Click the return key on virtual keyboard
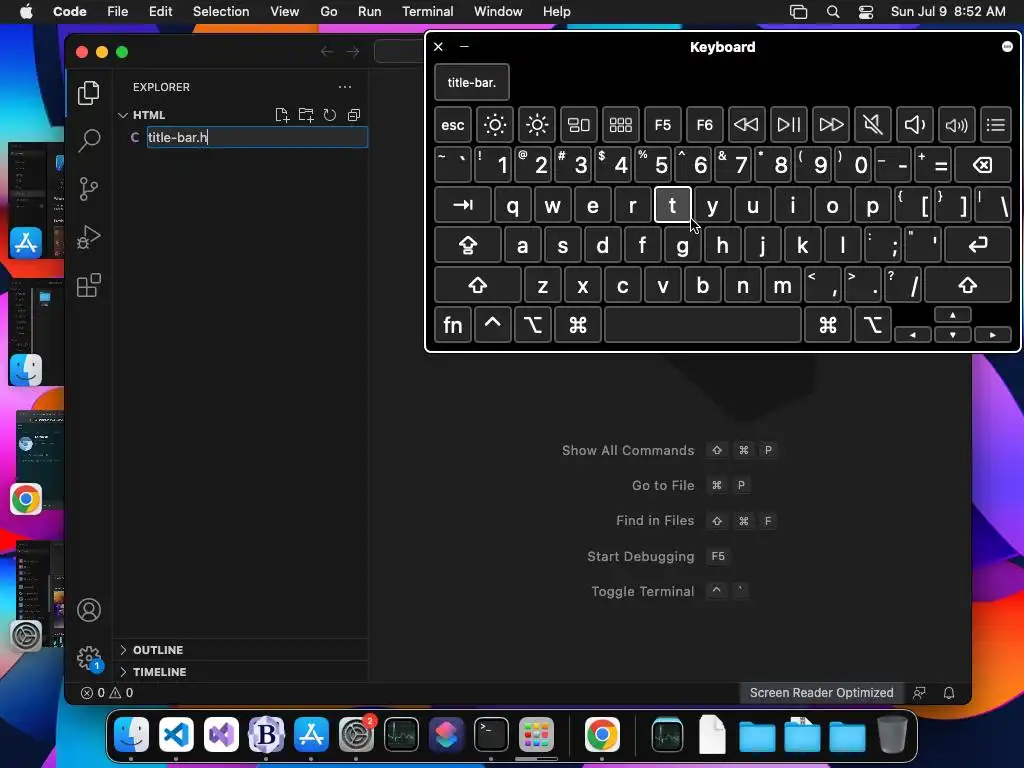Viewport: 1024px width, 768px height. [x=978, y=245]
